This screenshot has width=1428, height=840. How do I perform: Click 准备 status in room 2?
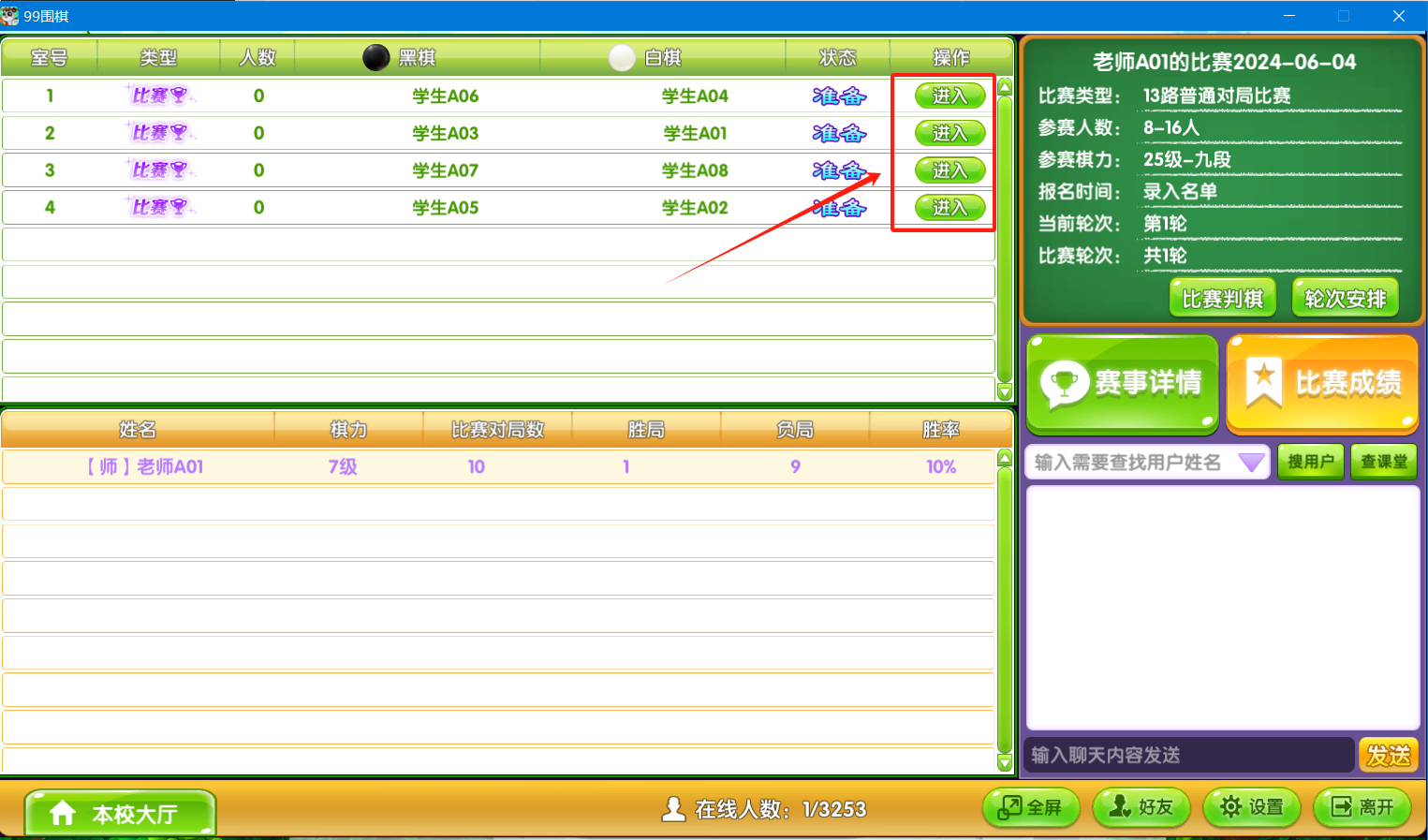point(839,134)
